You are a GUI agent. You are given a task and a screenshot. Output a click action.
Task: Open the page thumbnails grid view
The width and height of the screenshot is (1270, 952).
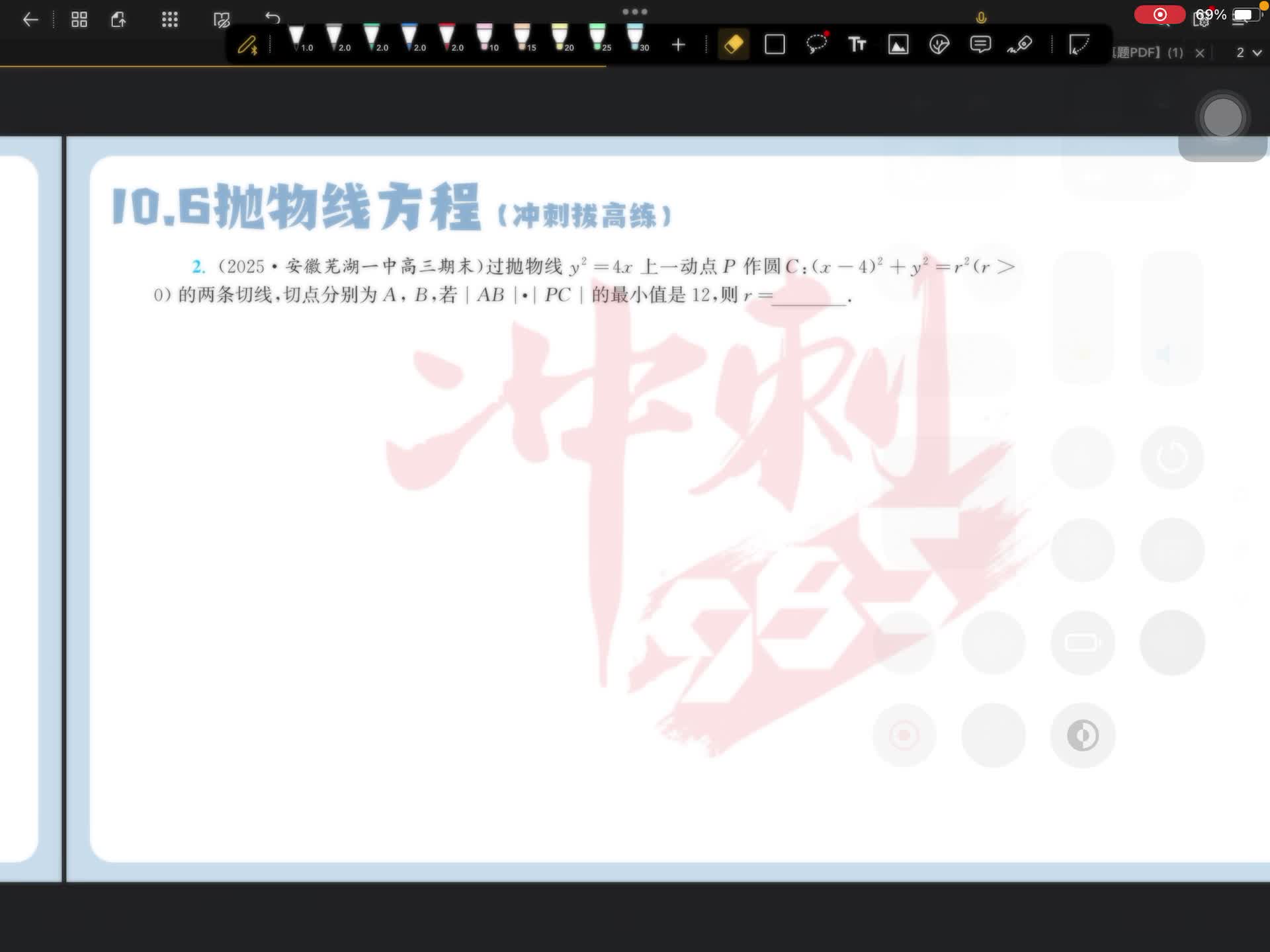tap(79, 20)
